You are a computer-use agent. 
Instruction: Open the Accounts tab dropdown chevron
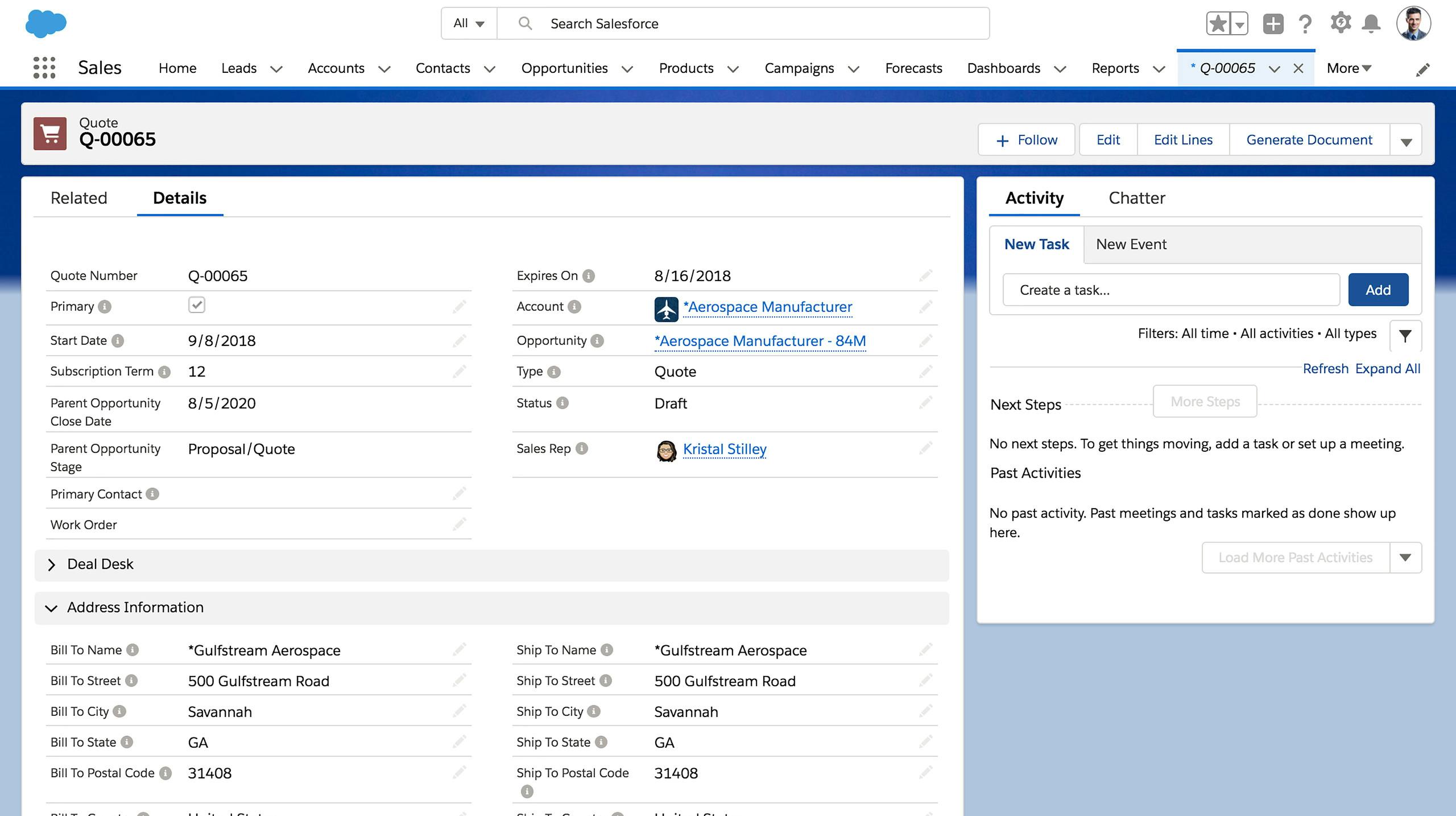click(x=384, y=69)
